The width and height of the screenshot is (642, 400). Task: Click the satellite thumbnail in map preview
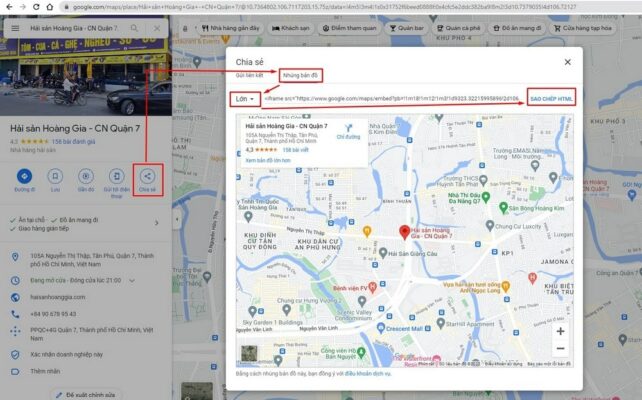pyautogui.click(x=249, y=352)
